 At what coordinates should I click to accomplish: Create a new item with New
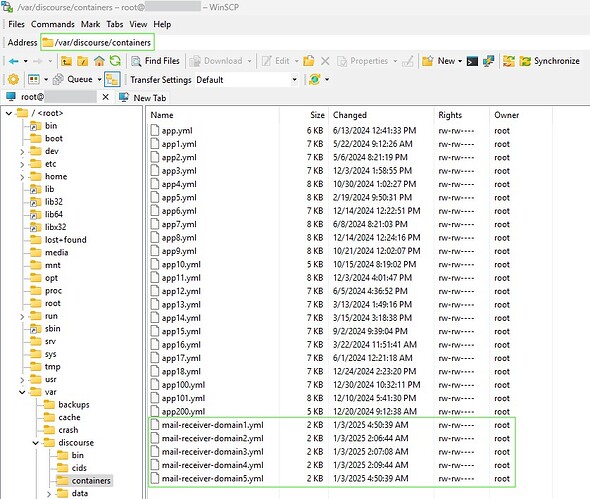439,61
